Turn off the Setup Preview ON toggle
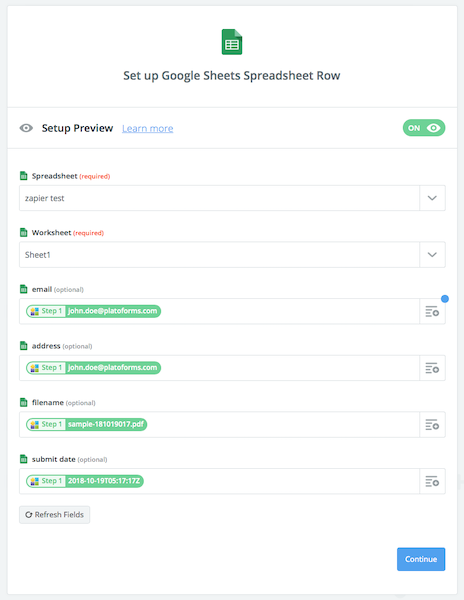Image resolution: width=464 pixels, height=600 pixels. click(x=424, y=128)
